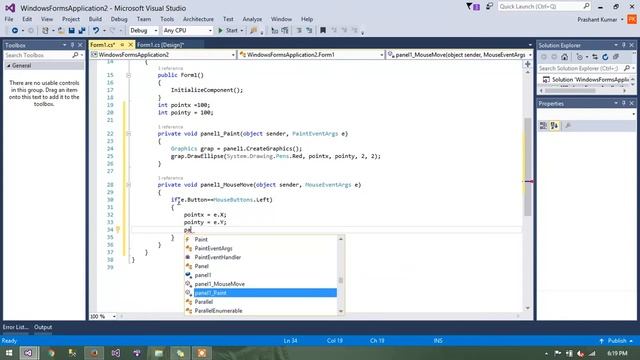
Task: Open the Error List tab
Action: 15,327
